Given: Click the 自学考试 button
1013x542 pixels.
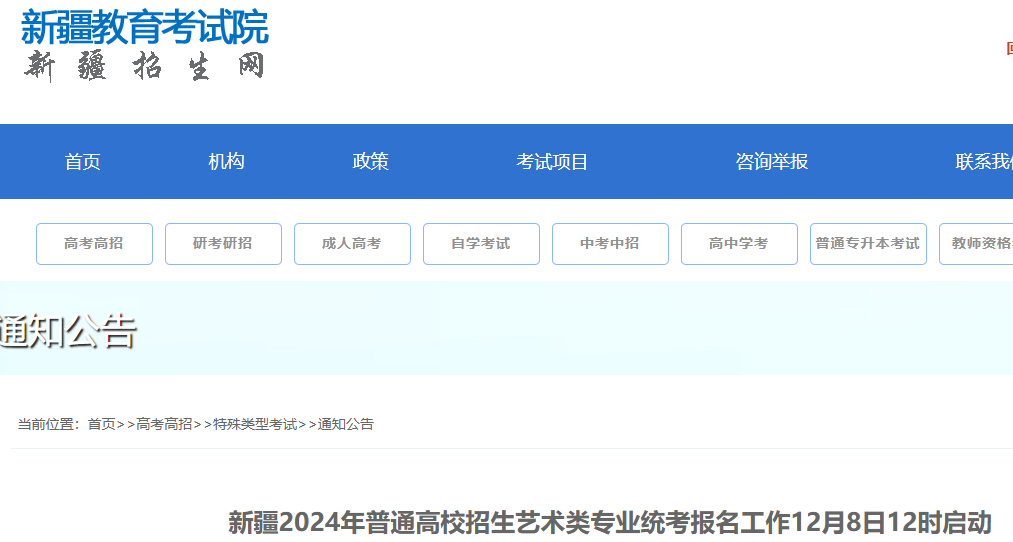Looking at the screenshot, I should pyautogui.click(x=481, y=244).
